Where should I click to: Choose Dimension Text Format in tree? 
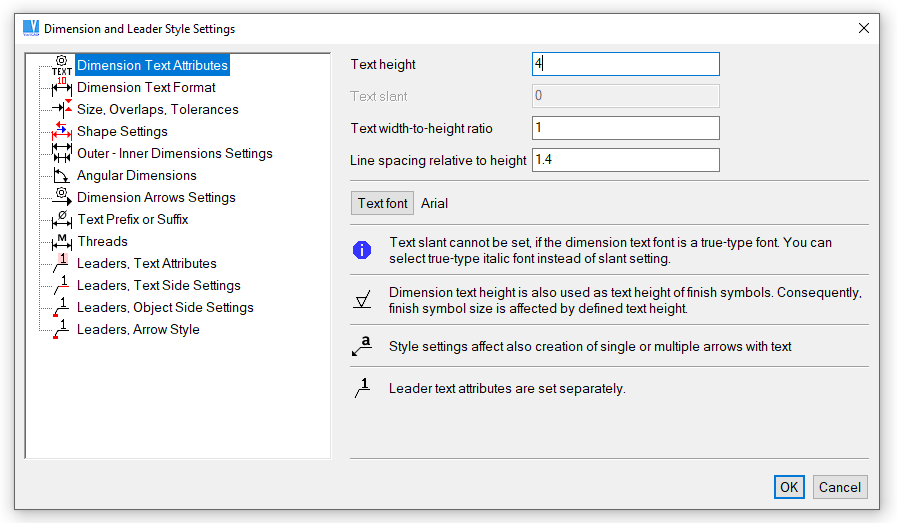146,88
